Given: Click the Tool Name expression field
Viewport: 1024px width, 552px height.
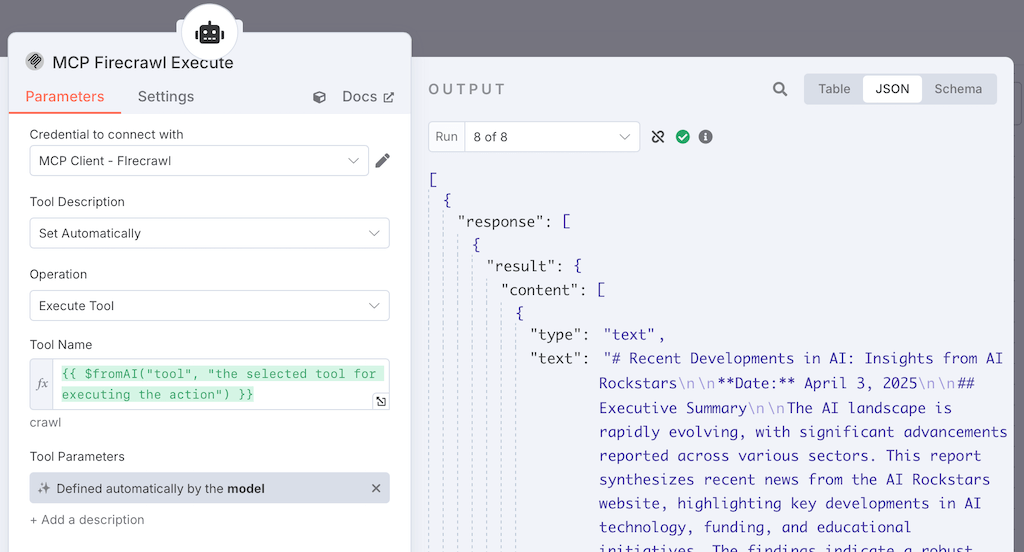Looking at the screenshot, I should pyautogui.click(x=222, y=384).
